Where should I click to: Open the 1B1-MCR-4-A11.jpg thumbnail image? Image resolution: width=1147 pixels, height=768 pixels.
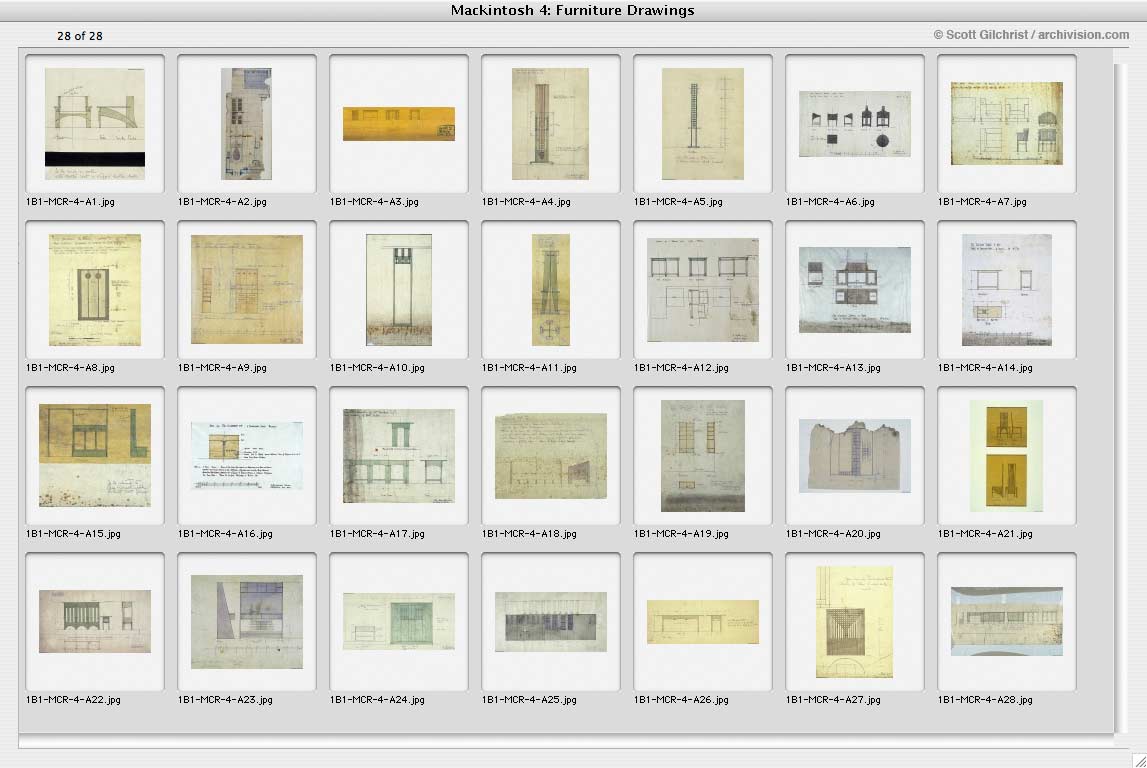(x=551, y=290)
